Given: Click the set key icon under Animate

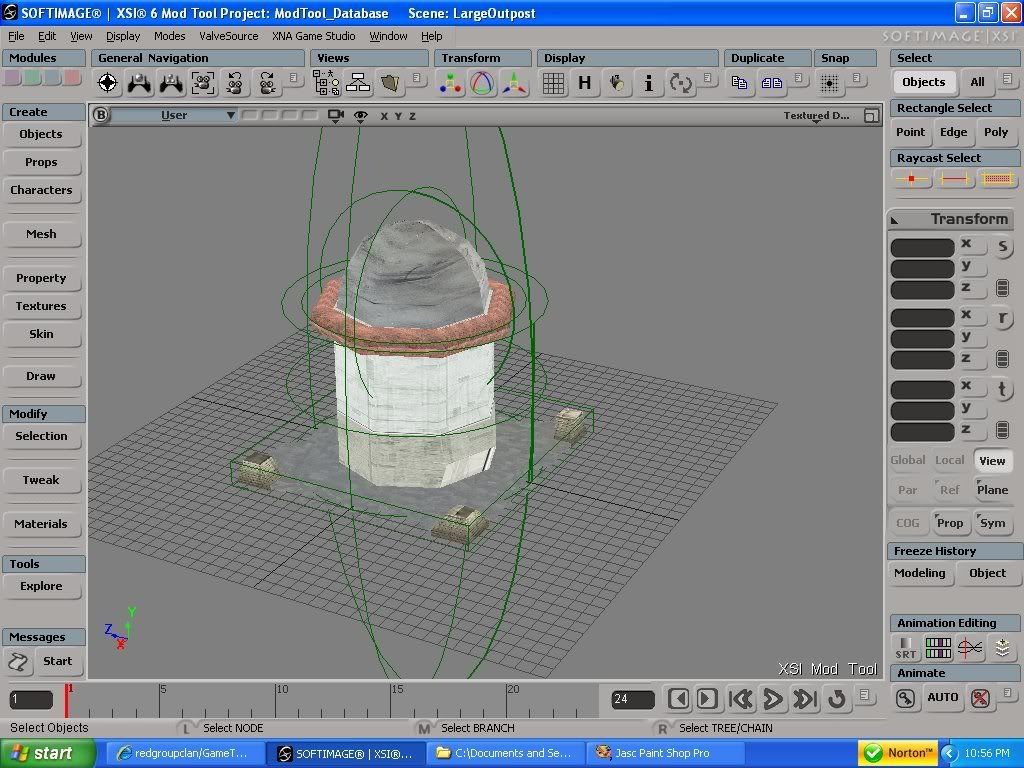Looking at the screenshot, I should [905, 698].
